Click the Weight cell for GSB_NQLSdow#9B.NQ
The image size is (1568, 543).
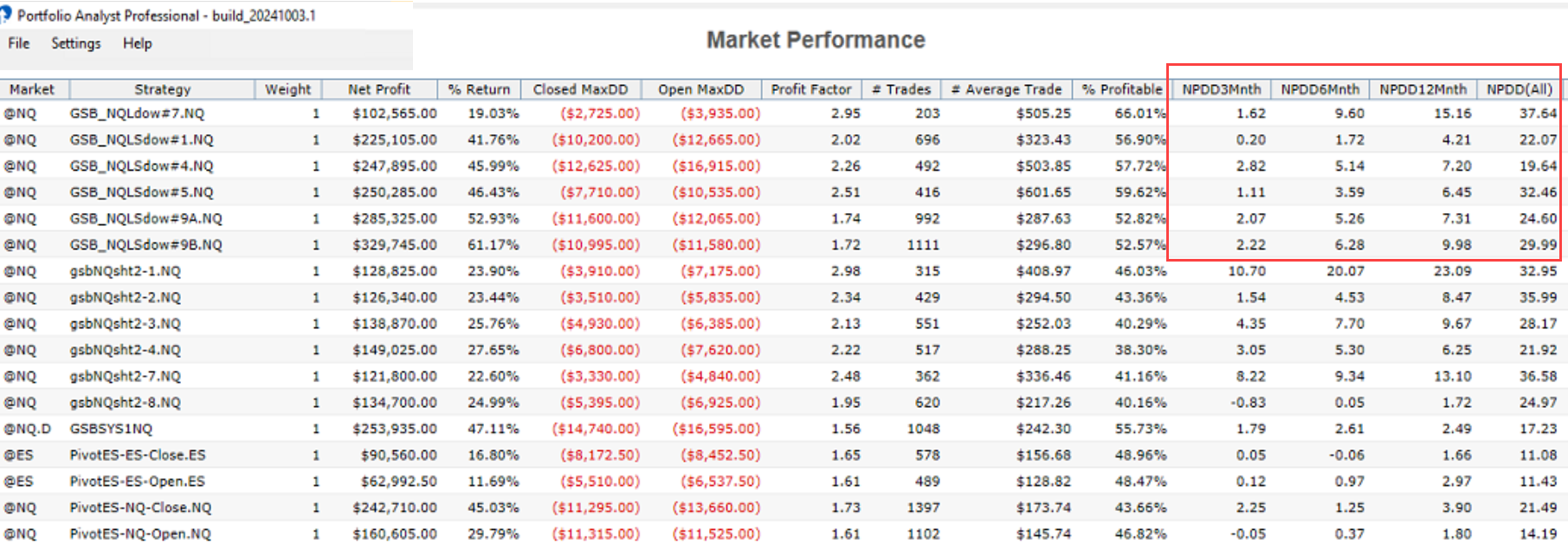[315, 245]
